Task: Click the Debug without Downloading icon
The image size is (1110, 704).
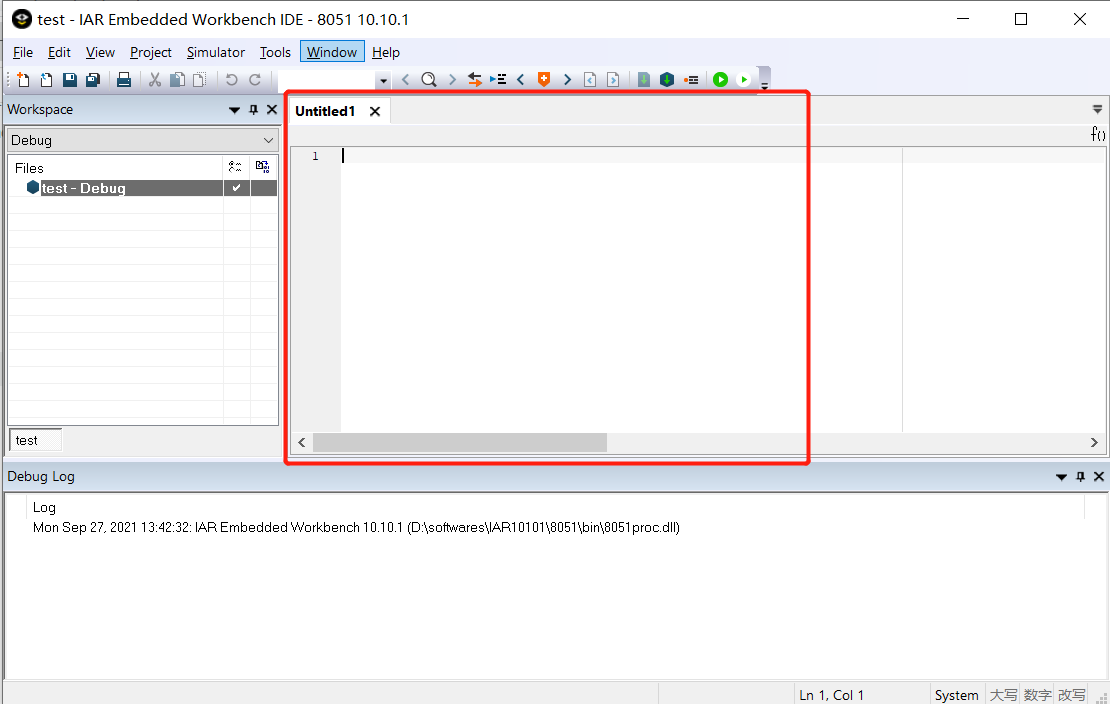Action: 743,79
